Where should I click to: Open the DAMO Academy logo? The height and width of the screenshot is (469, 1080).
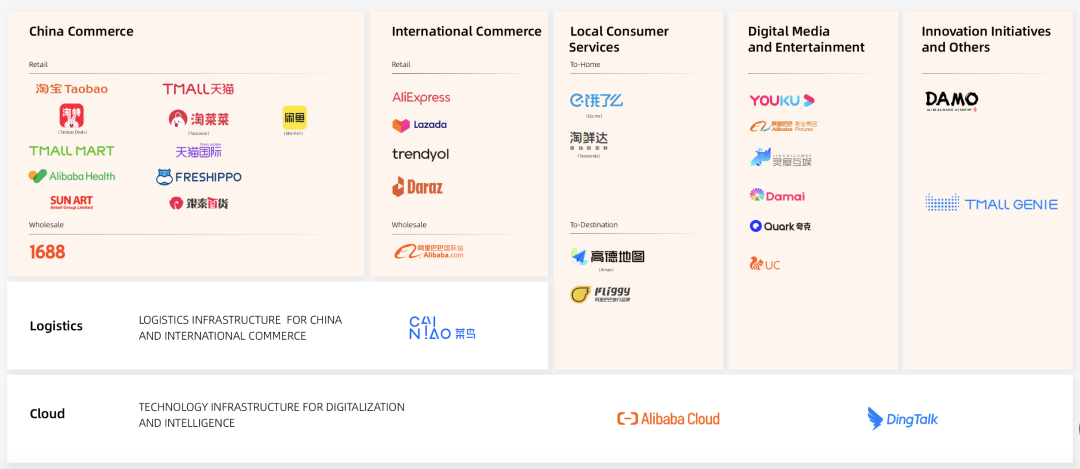951,101
